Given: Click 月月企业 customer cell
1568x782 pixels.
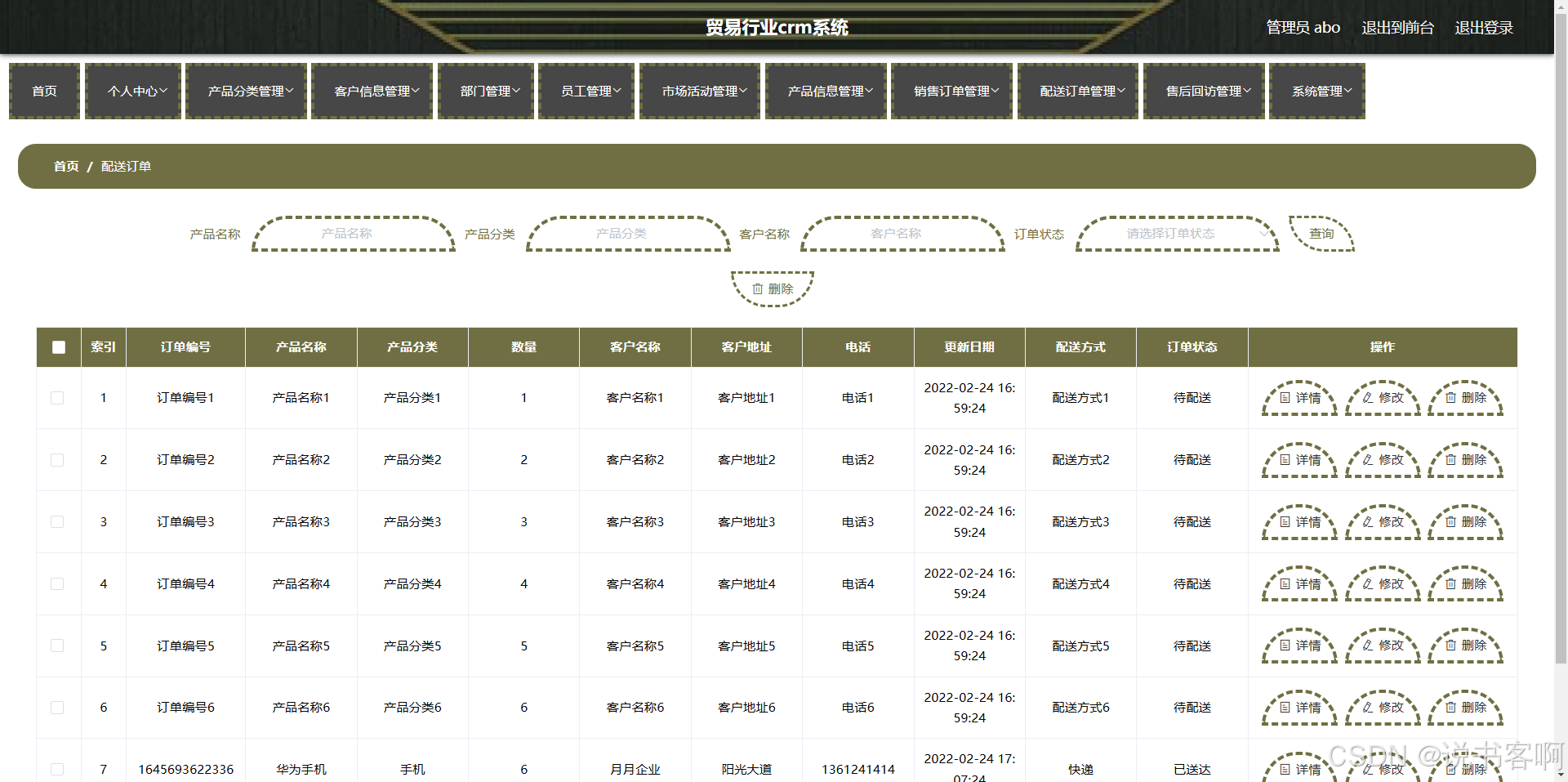Looking at the screenshot, I should click(635, 770).
